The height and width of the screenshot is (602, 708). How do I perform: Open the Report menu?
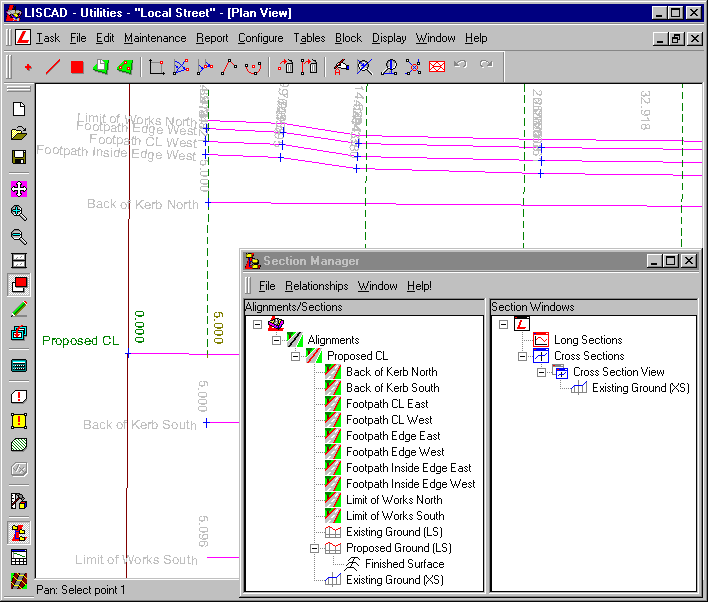(x=212, y=38)
